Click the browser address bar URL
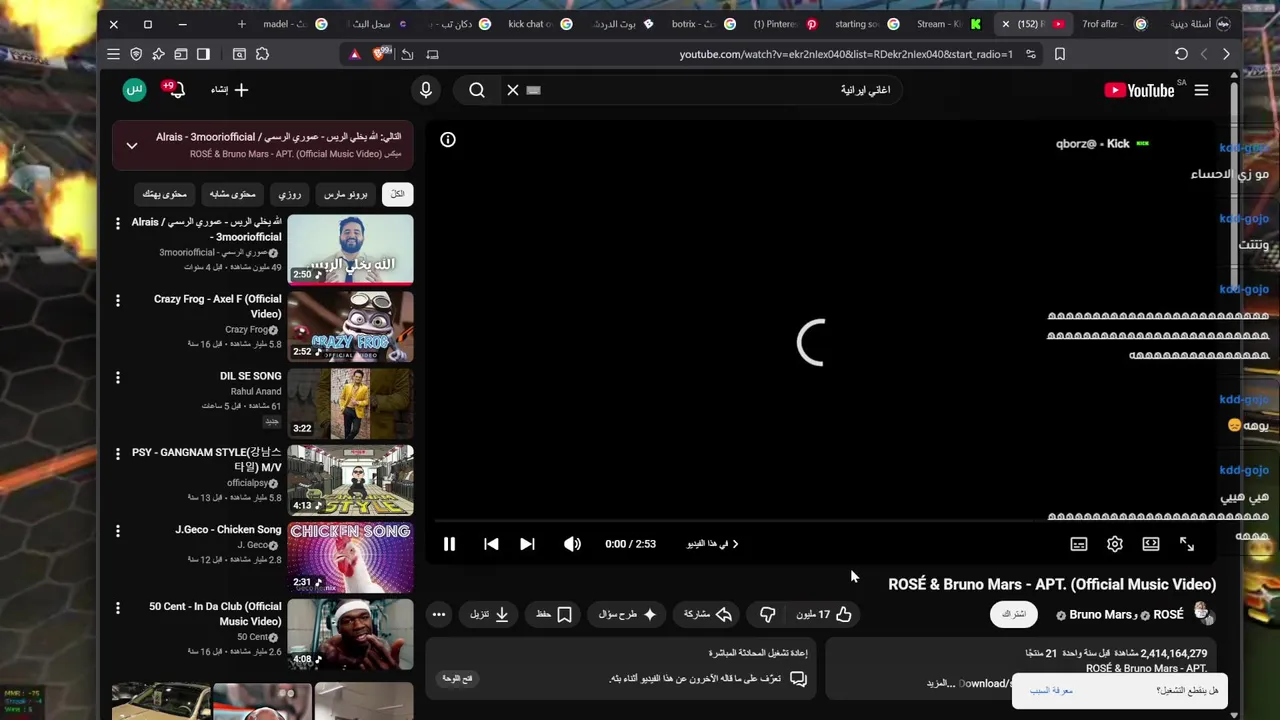The height and width of the screenshot is (720, 1280). click(846, 54)
